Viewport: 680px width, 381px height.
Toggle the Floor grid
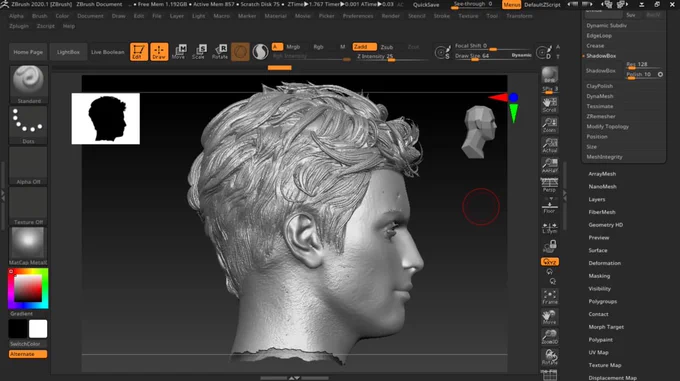pyautogui.click(x=549, y=206)
